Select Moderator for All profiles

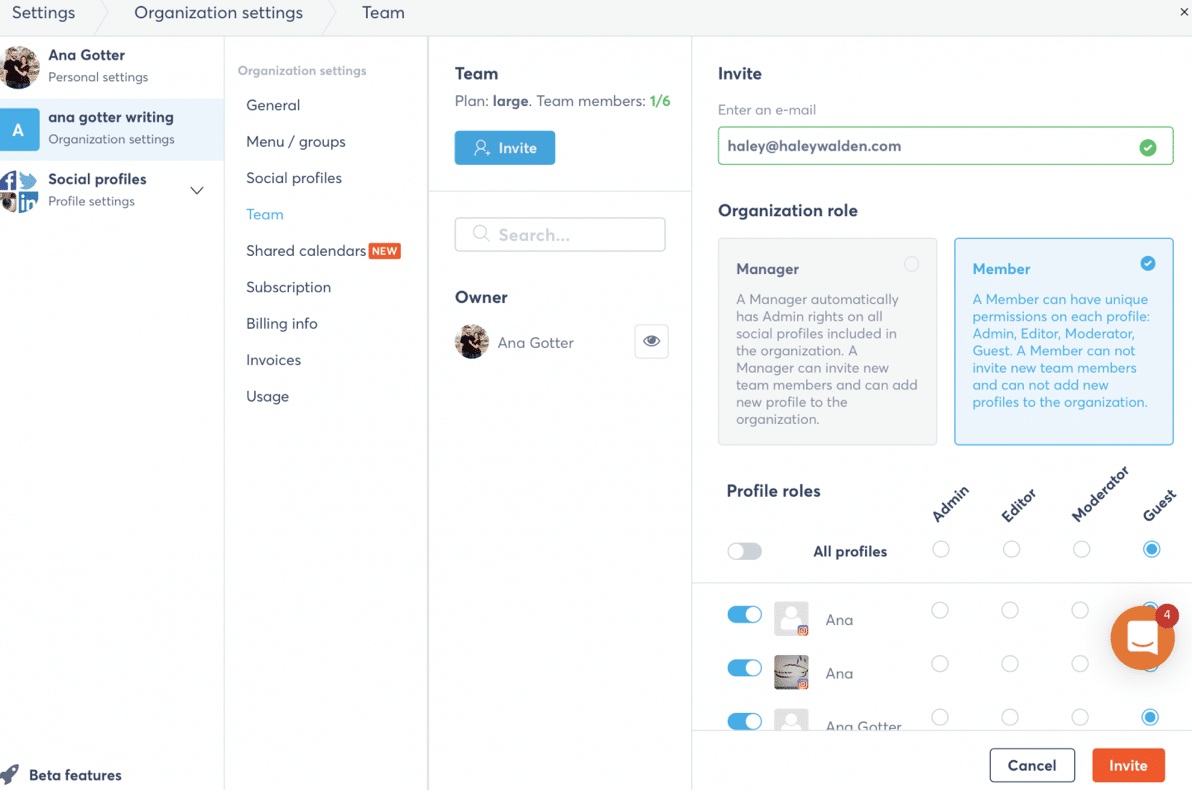click(1081, 550)
